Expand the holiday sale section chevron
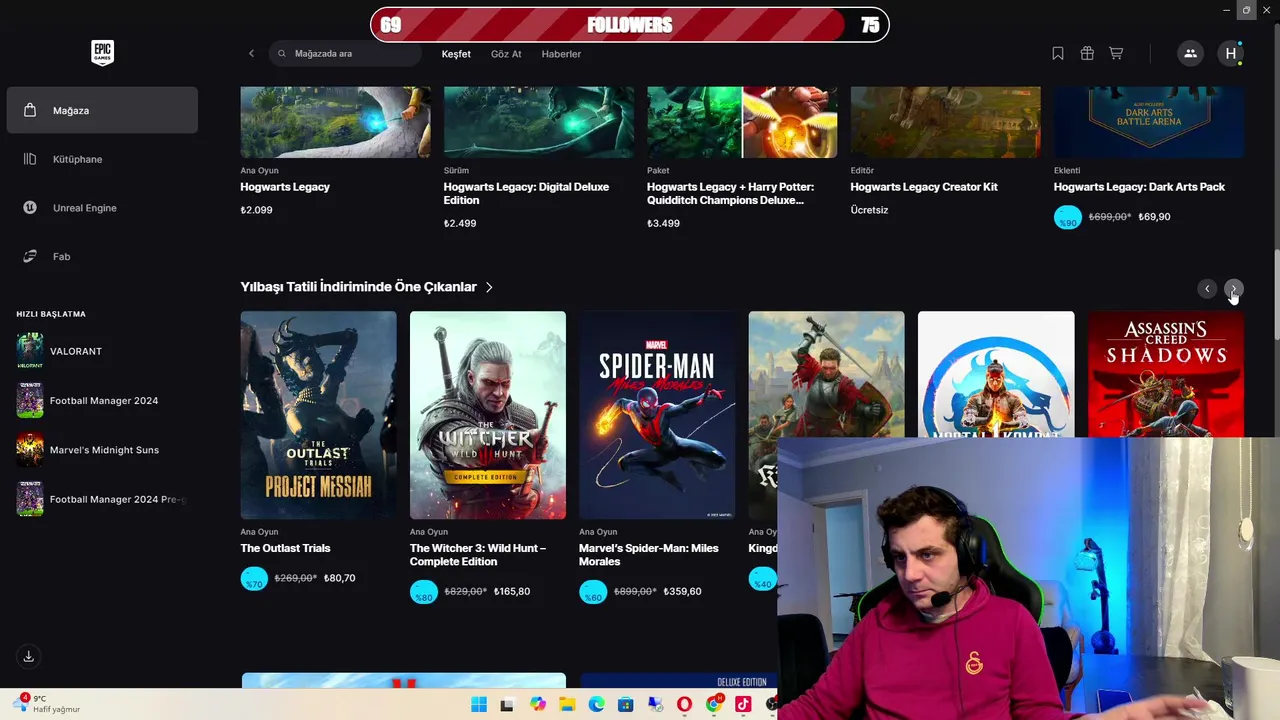The width and height of the screenshot is (1280, 720). tap(489, 287)
